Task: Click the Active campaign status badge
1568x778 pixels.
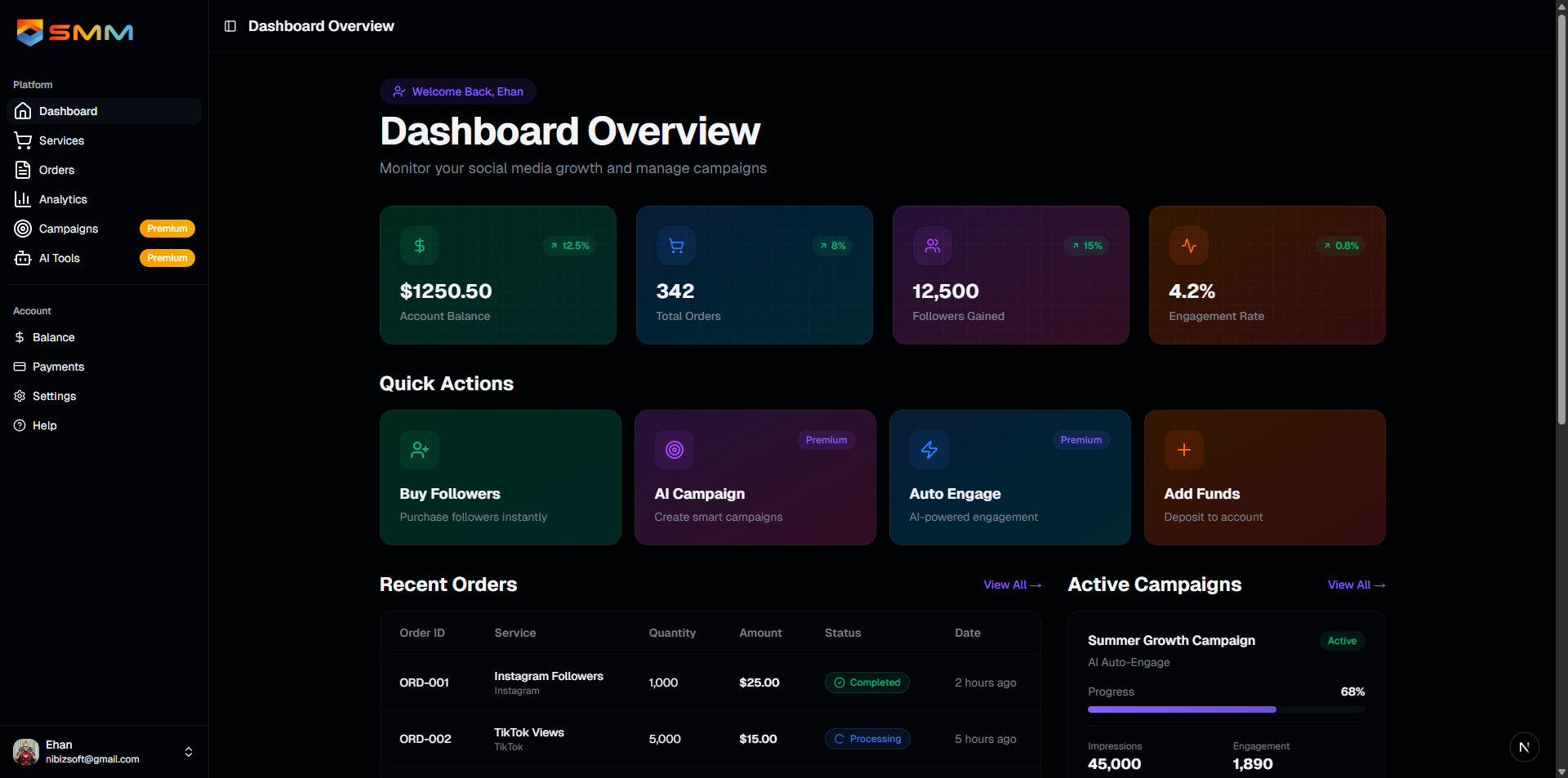Action: click(x=1343, y=641)
